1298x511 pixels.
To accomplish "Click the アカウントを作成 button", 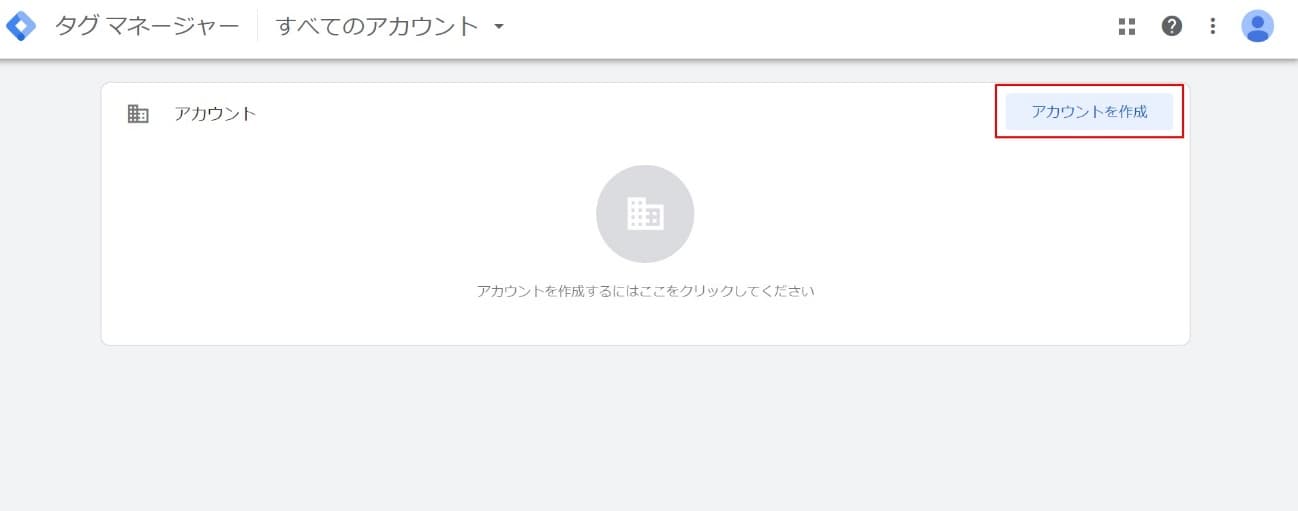I will pyautogui.click(x=1089, y=112).
